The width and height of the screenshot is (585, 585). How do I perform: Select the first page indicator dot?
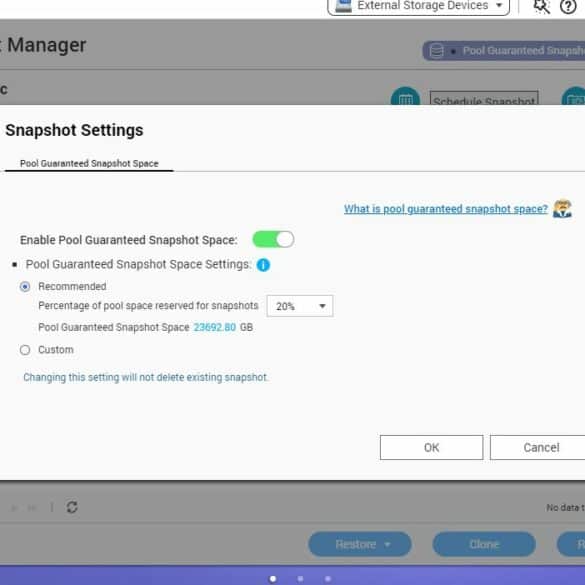click(x=273, y=579)
